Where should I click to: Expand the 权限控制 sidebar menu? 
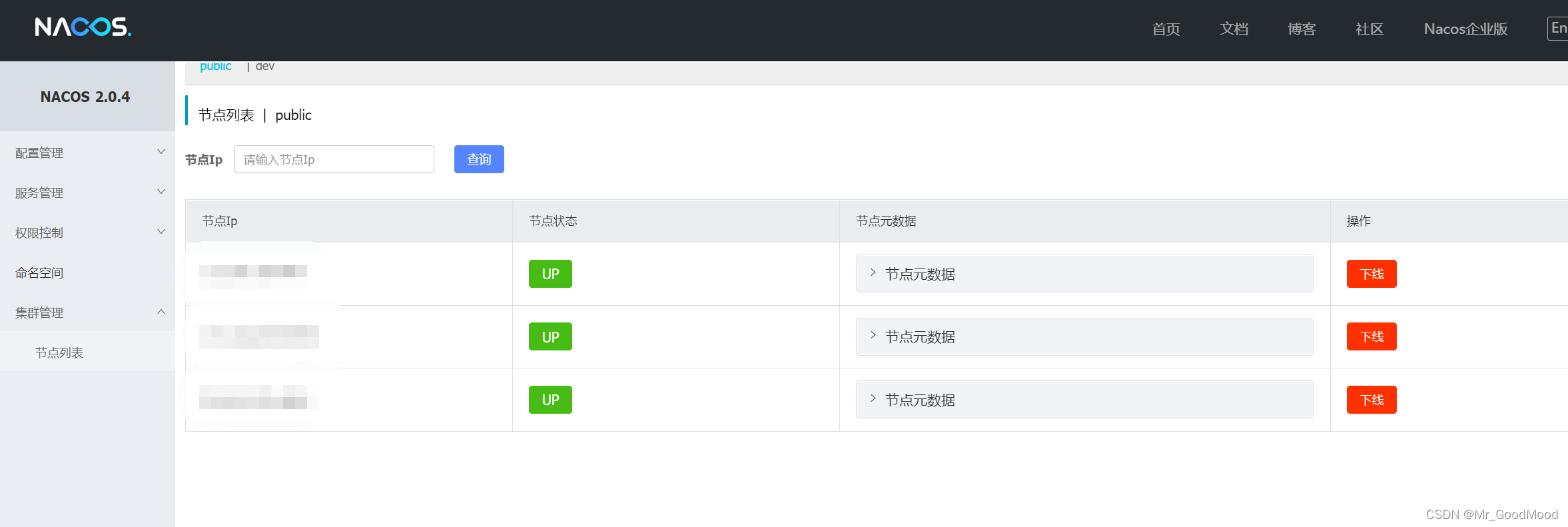[87, 233]
